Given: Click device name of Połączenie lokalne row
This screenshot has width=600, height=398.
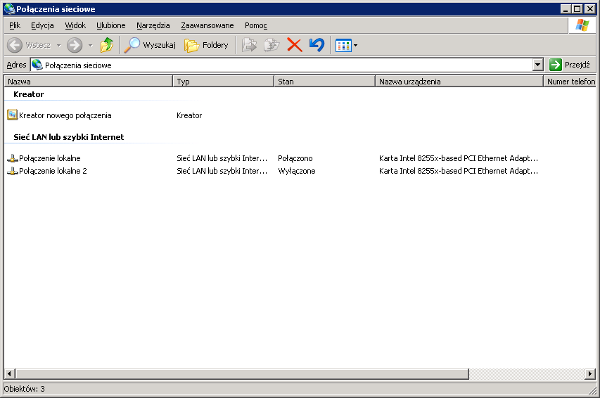Looking at the screenshot, I should (459, 158).
